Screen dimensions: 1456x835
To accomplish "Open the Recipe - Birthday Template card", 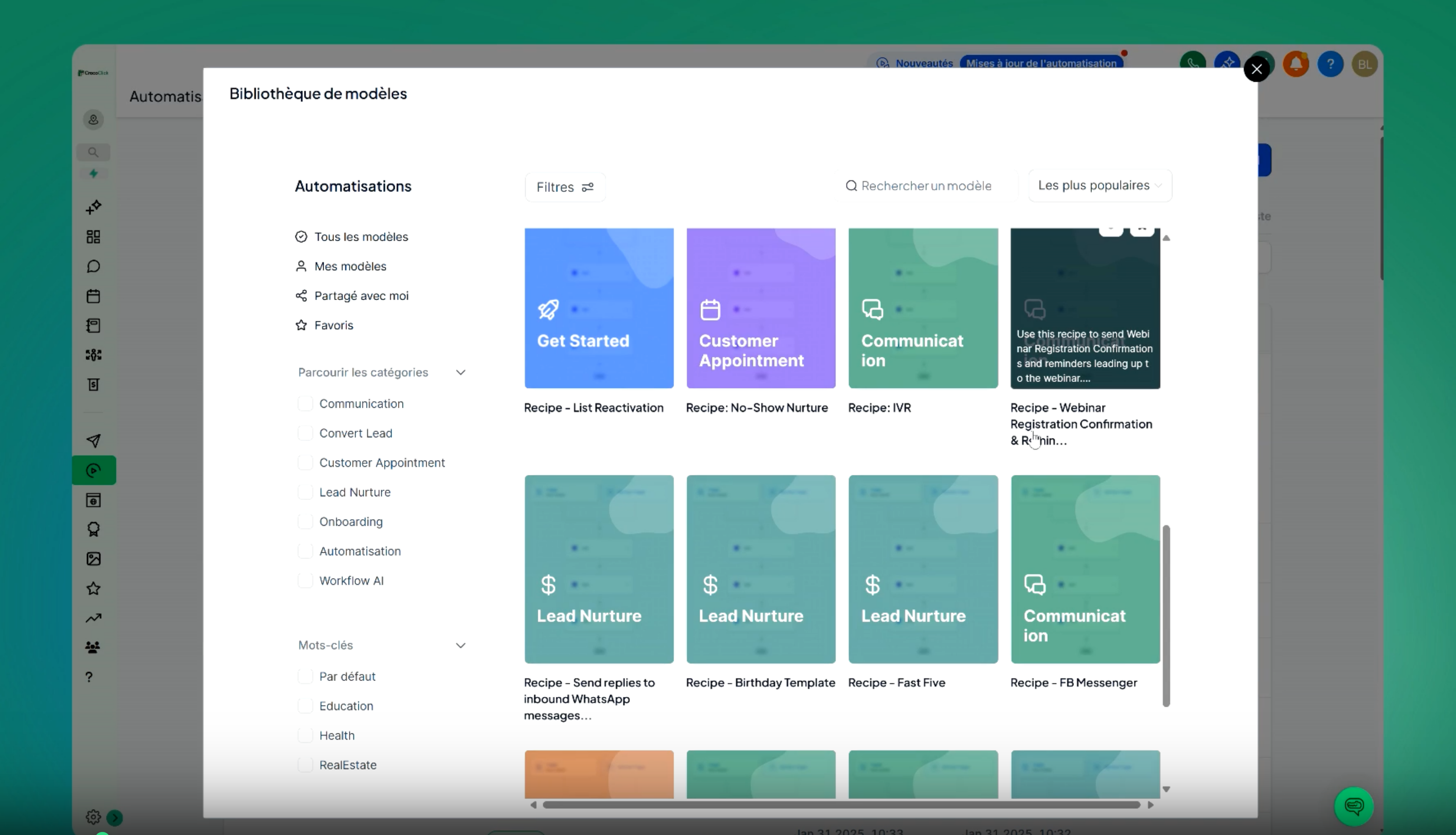I will coord(761,569).
